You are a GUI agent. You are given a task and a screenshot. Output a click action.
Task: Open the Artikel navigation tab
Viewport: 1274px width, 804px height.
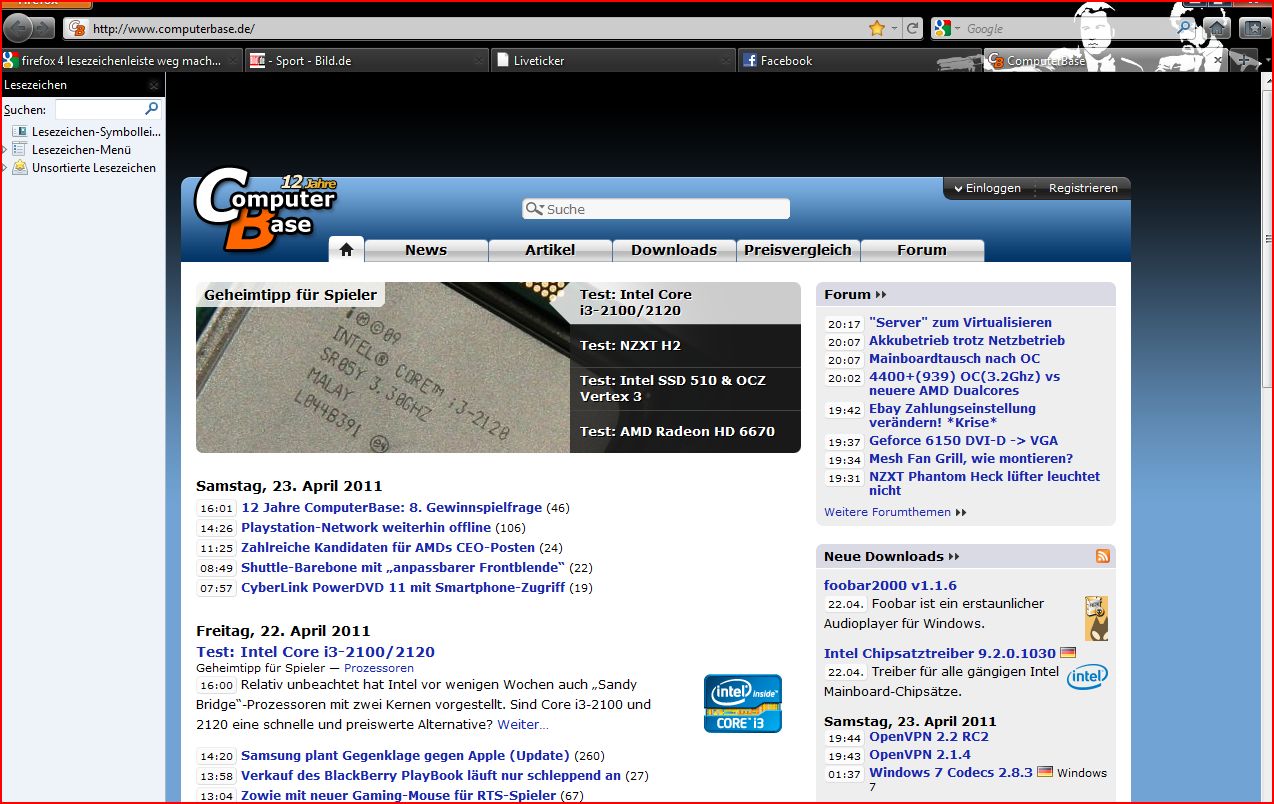pyautogui.click(x=550, y=250)
